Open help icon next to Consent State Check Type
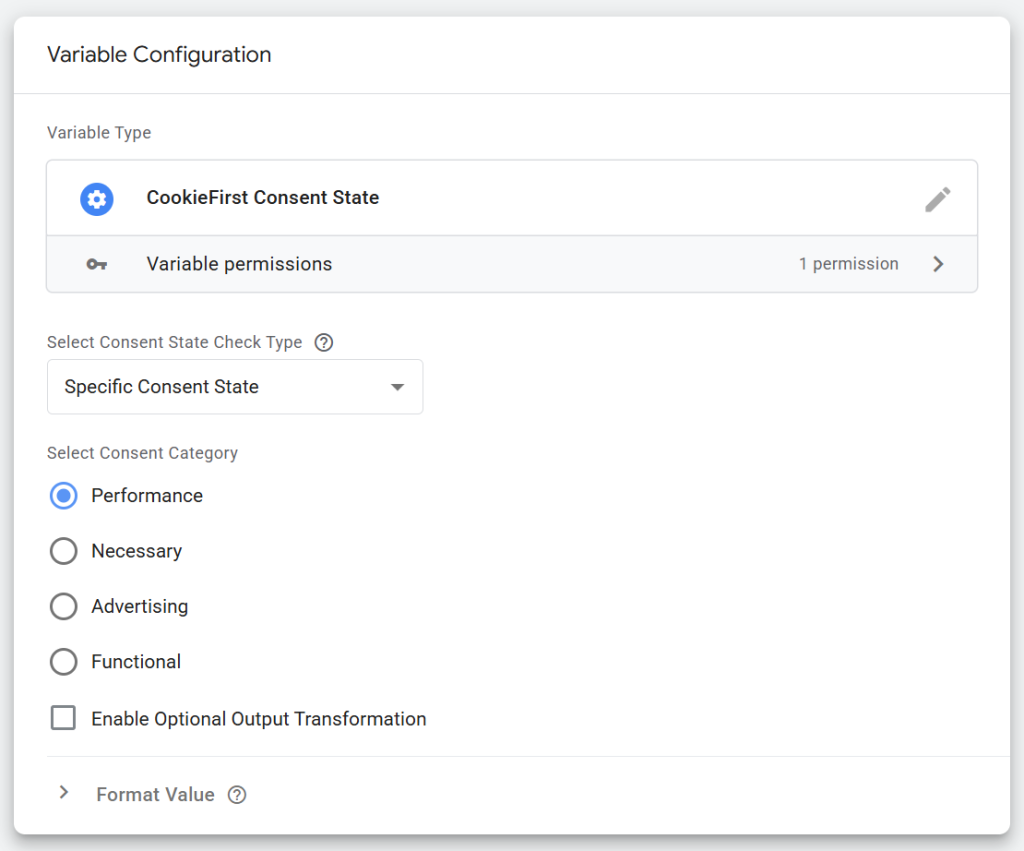 [x=324, y=342]
